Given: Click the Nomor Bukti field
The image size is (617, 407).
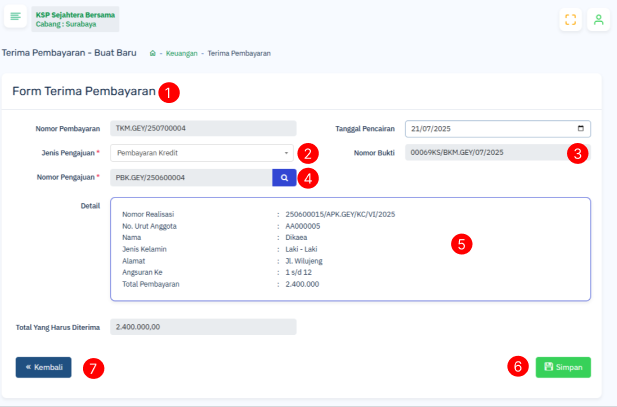Looking at the screenshot, I should (498, 152).
